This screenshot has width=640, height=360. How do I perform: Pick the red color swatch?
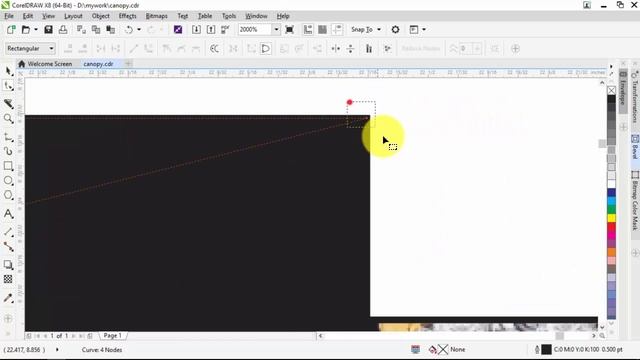[x=611, y=226]
